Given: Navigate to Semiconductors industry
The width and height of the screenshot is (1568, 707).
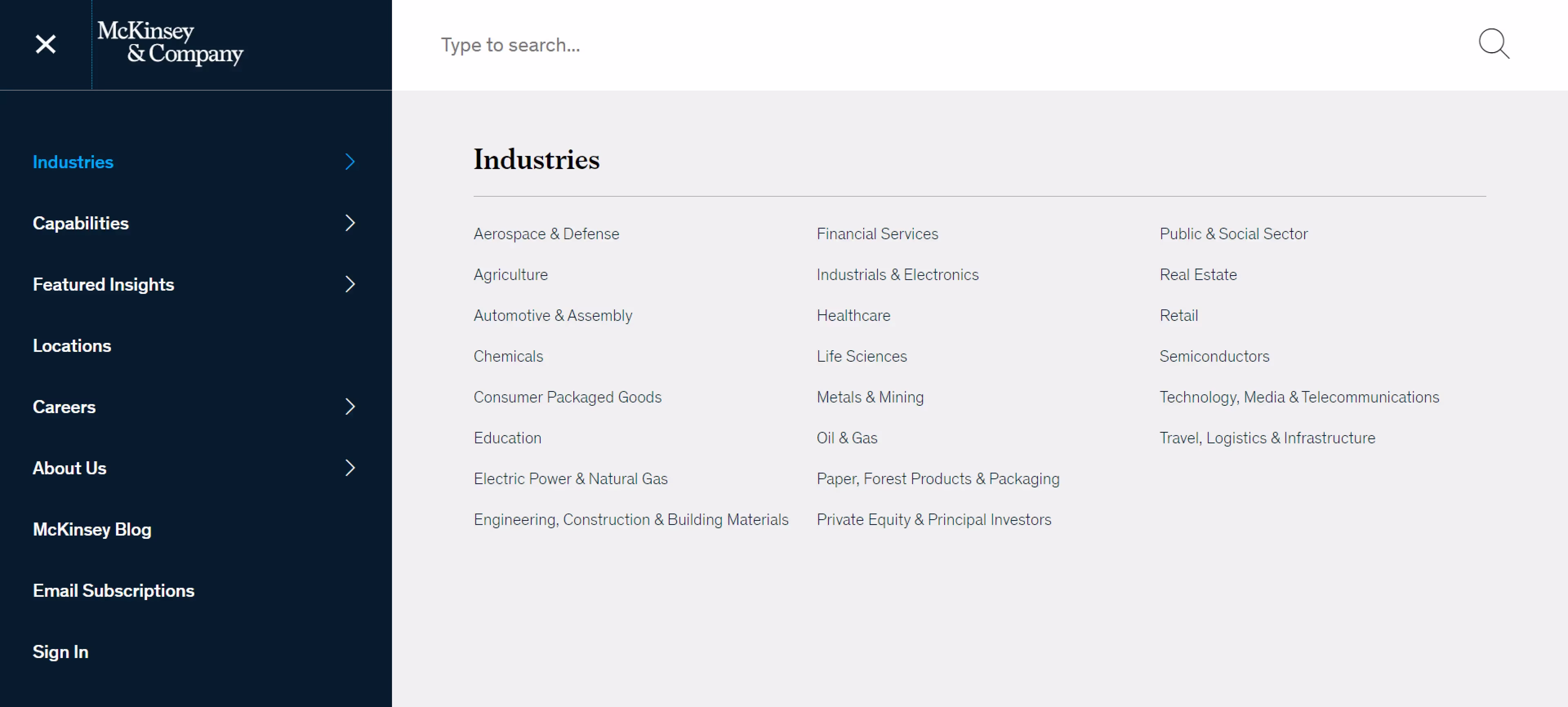Looking at the screenshot, I should coord(1214,356).
